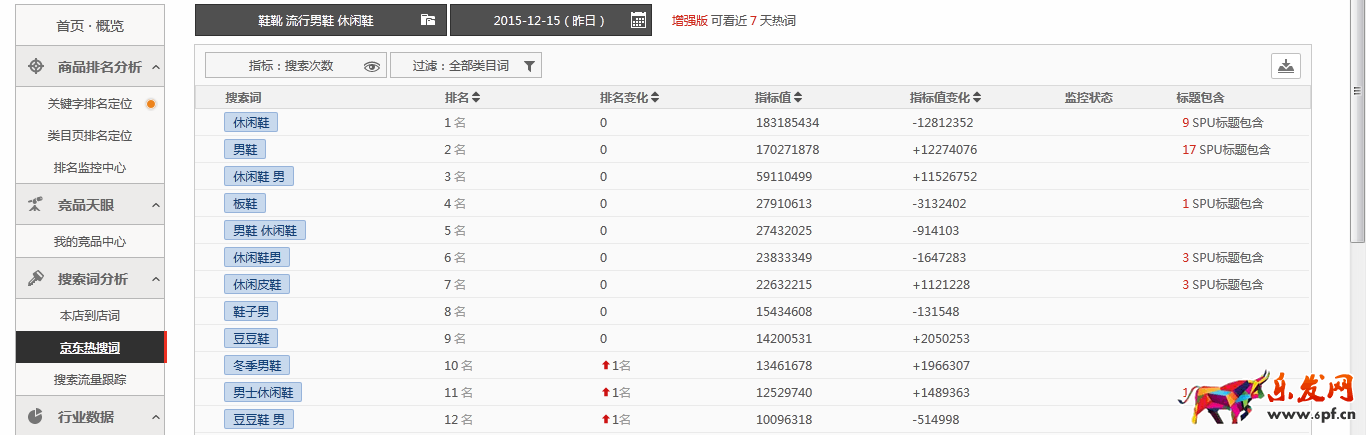1366x435 pixels.
Task: Click the 搜索词分析 section icon
Action: coord(35,279)
